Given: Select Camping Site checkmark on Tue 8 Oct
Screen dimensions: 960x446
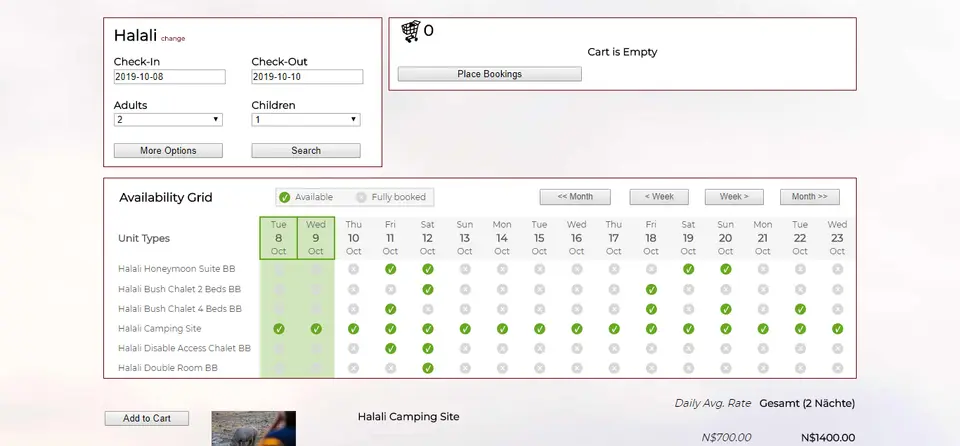Looking at the screenshot, I should [x=279, y=329].
